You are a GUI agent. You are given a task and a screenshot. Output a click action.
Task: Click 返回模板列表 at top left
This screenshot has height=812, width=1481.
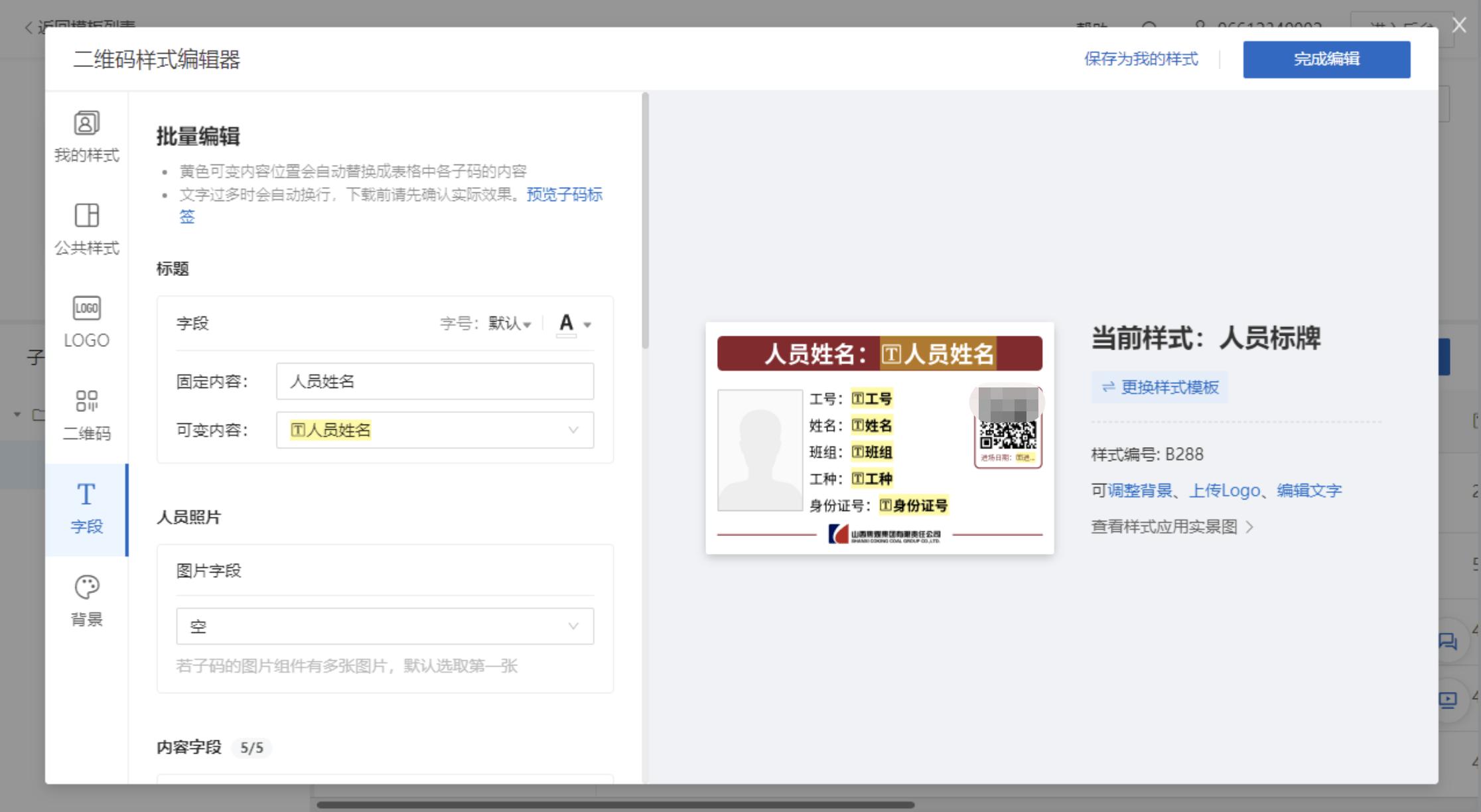click(x=80, y=27)
